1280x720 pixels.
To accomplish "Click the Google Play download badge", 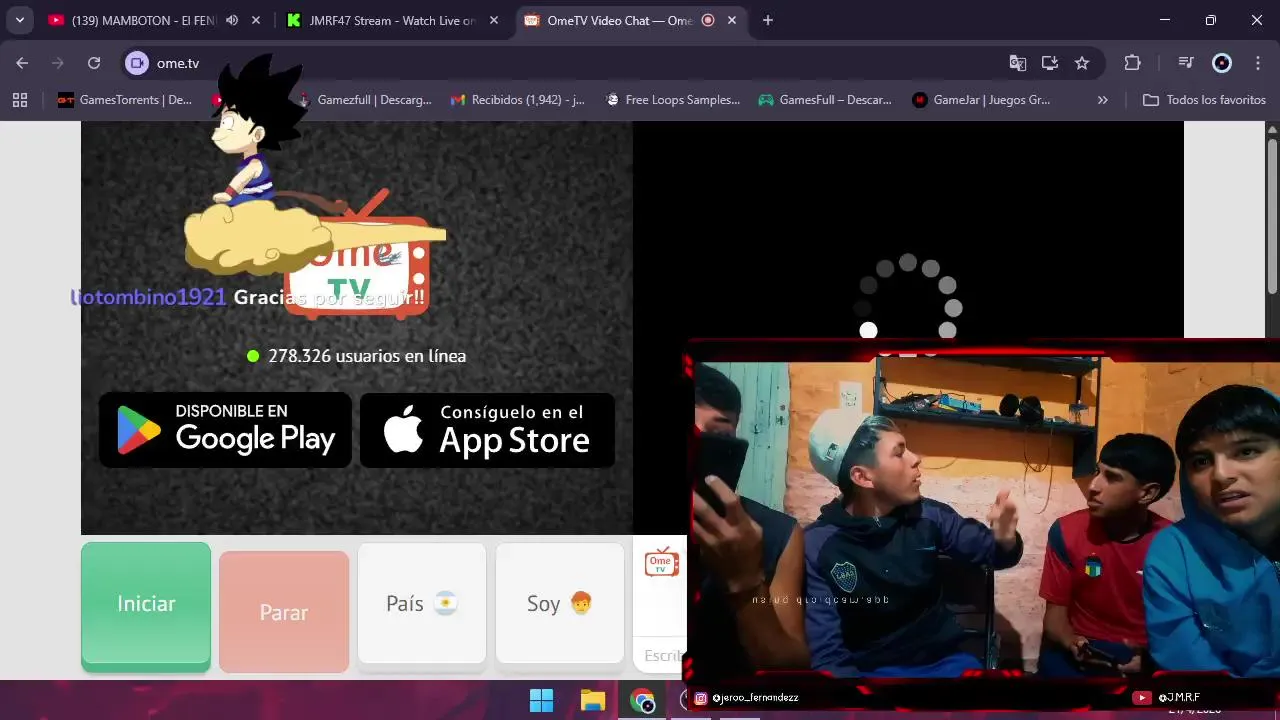I will [x=225, y=430].
